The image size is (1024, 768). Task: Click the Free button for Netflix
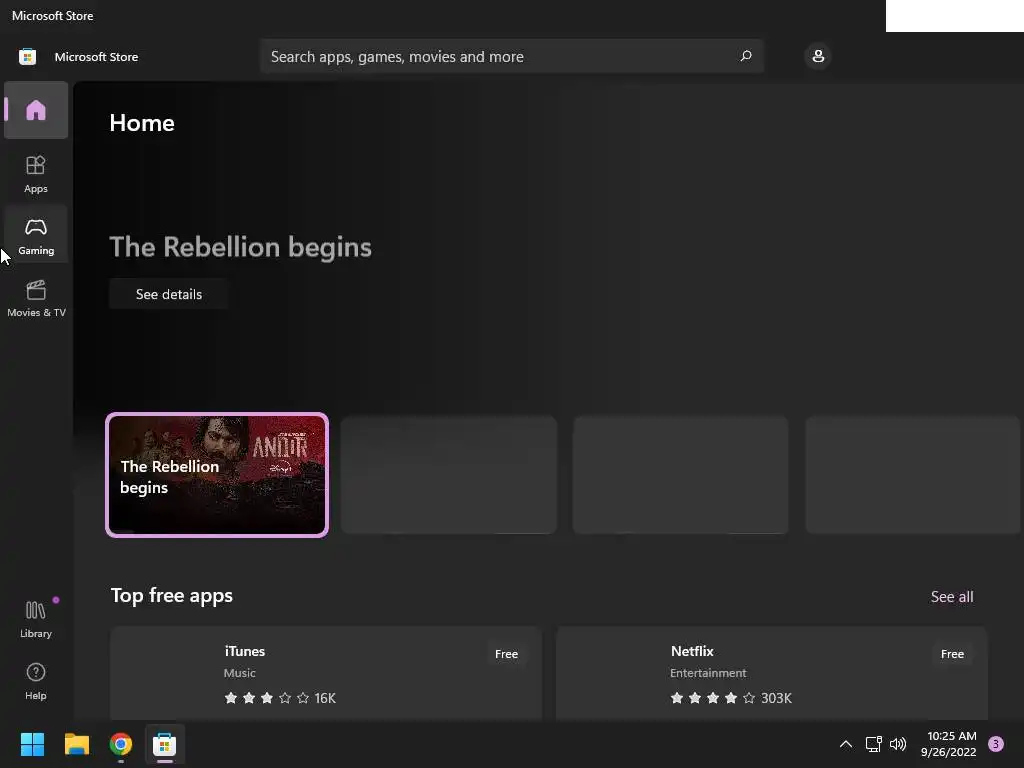pyautogui.click(x=952, y=654)
